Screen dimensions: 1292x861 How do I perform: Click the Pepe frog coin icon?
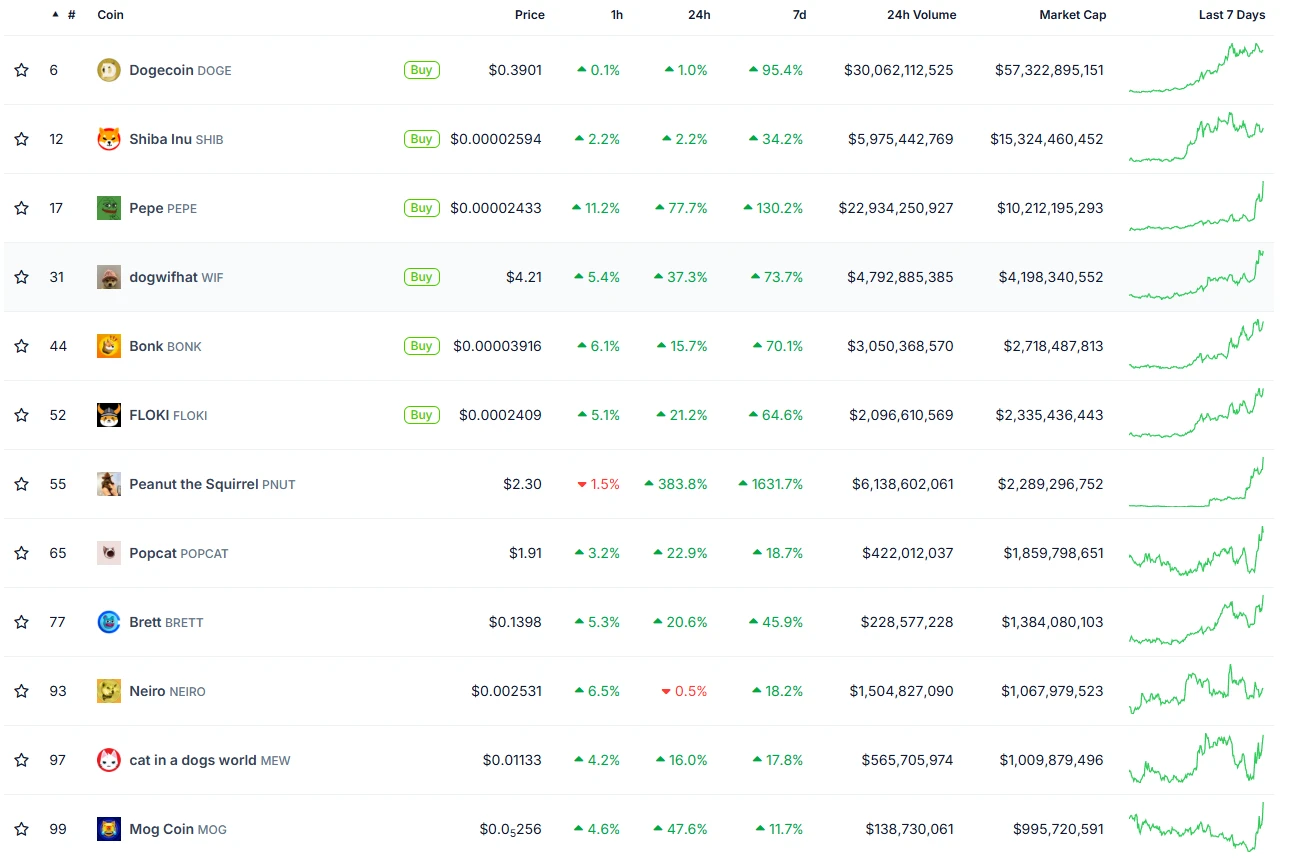pos(108,208)
